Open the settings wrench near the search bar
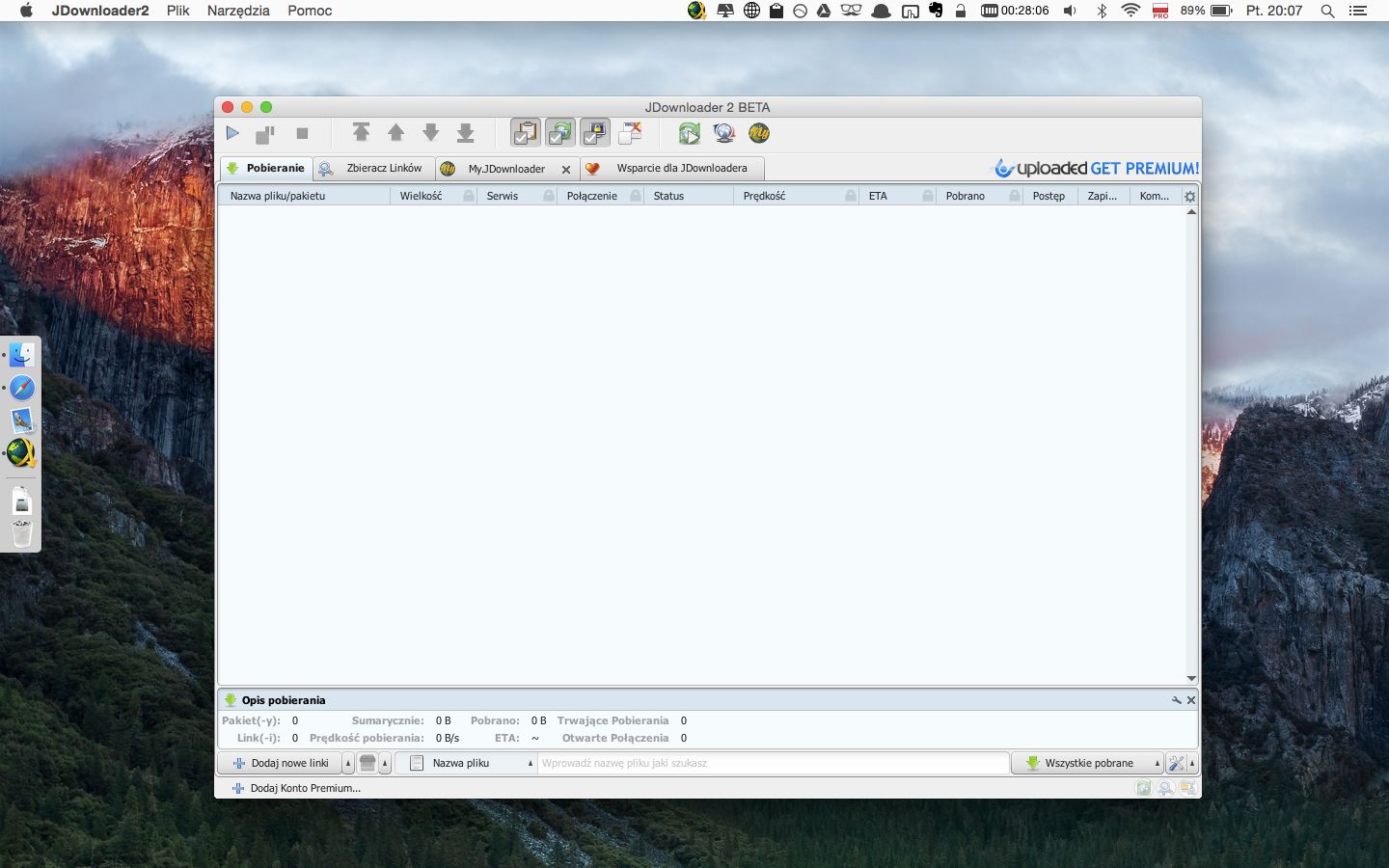Screen dimensions: 1389x868 (x=1176, y=763)
